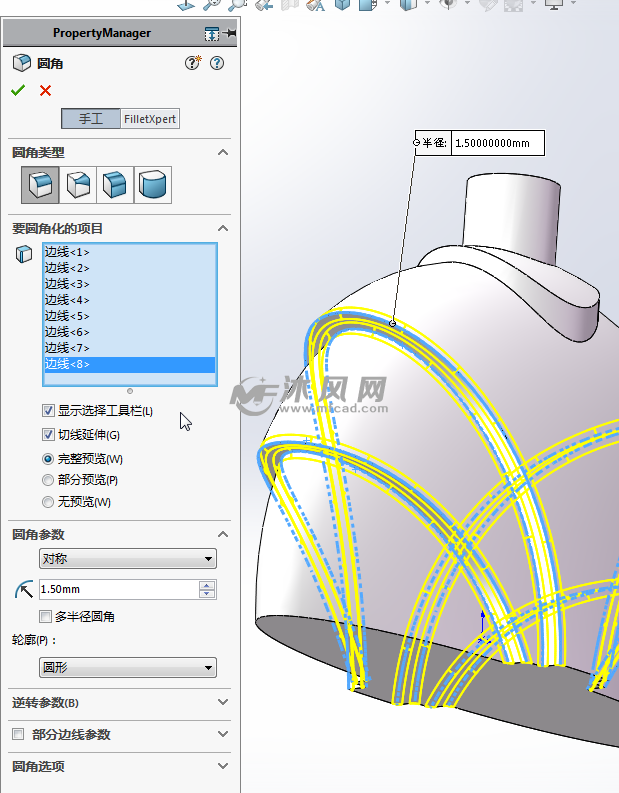Select 完整预览 radio button
619x793 pixels.
tap(48, 459)
